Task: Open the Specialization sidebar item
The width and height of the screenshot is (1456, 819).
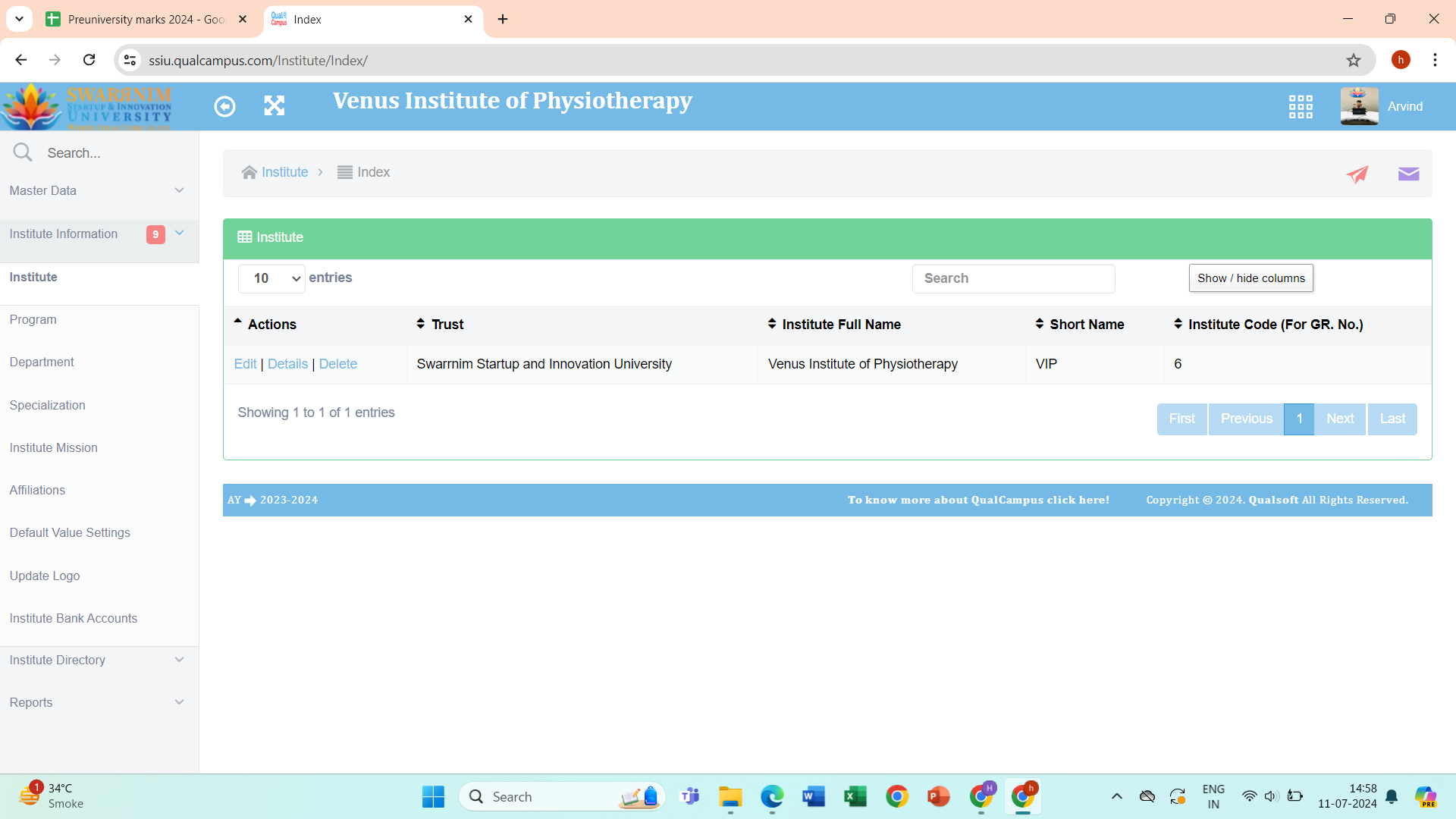Action: click(48, 405)
